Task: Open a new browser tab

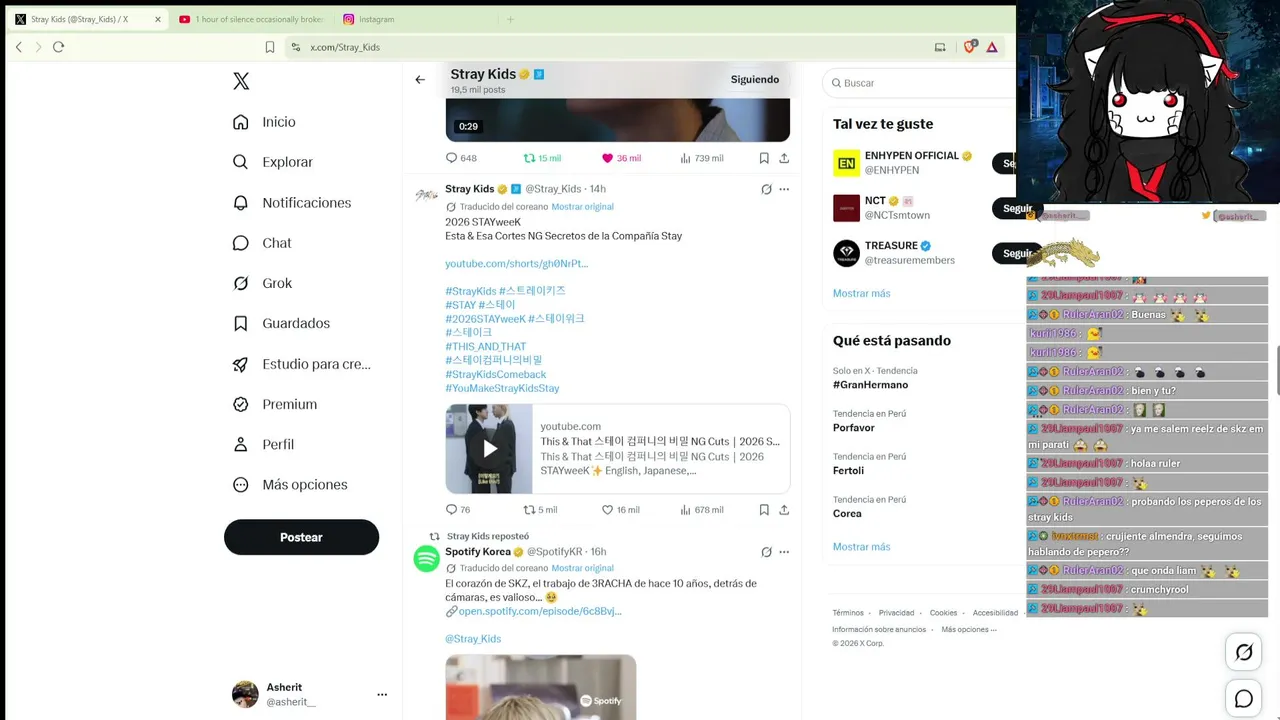Action: (510, 19)
